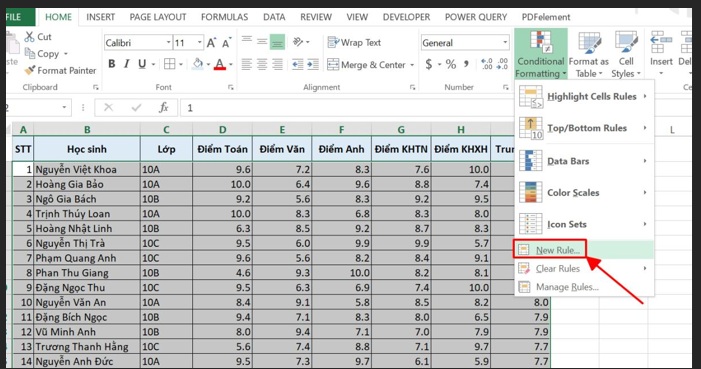The image size is (701, 369).
Task: Increase font size with large A
Action: pyautogui.click(x=211, y=43)
